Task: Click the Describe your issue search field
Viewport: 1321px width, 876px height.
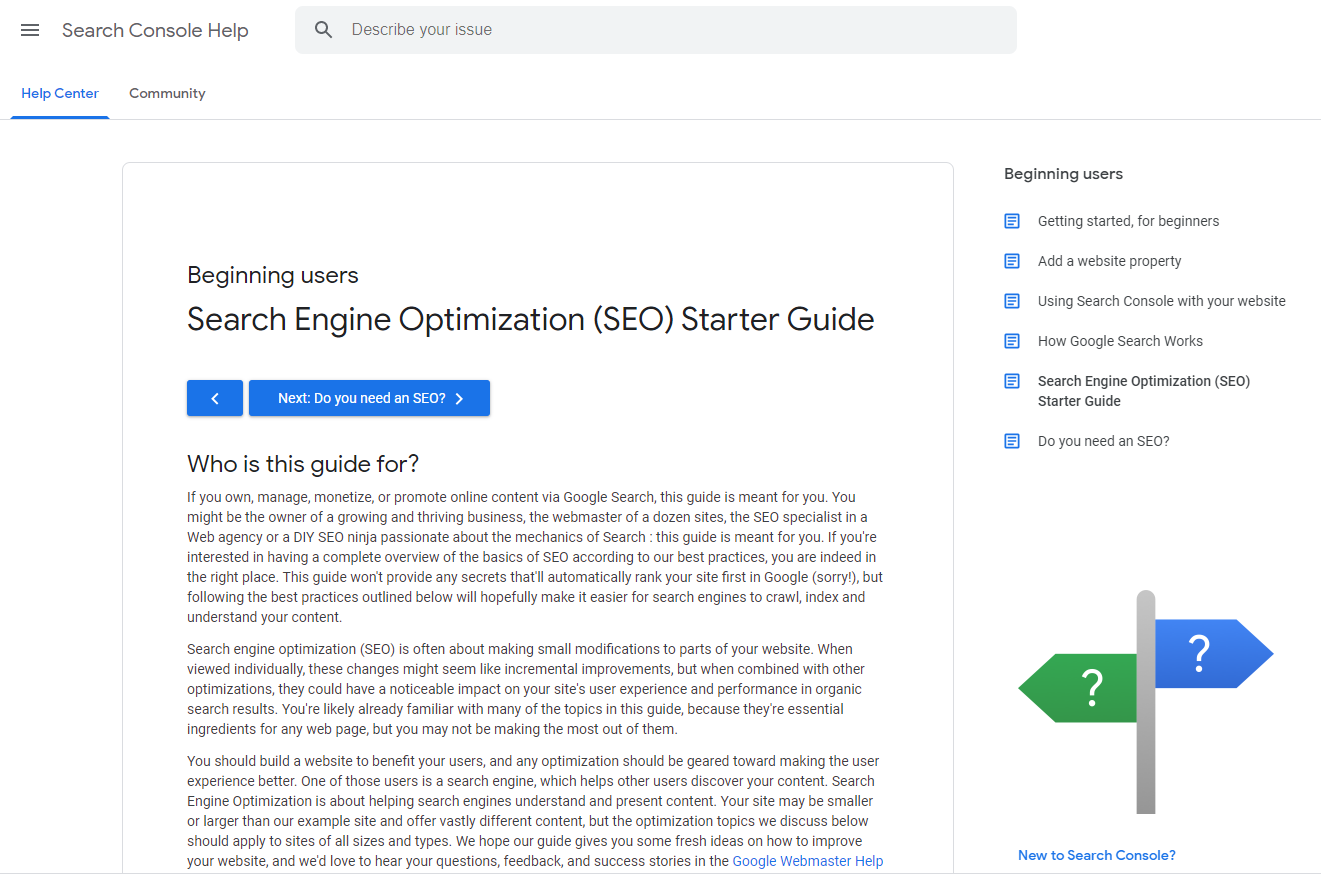Action: [655, 30]
